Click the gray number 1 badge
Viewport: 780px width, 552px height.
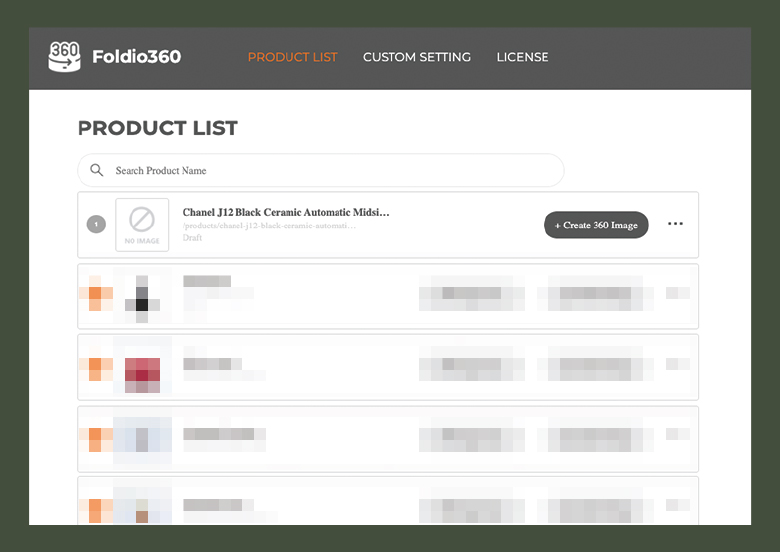[x=97, y=224]
